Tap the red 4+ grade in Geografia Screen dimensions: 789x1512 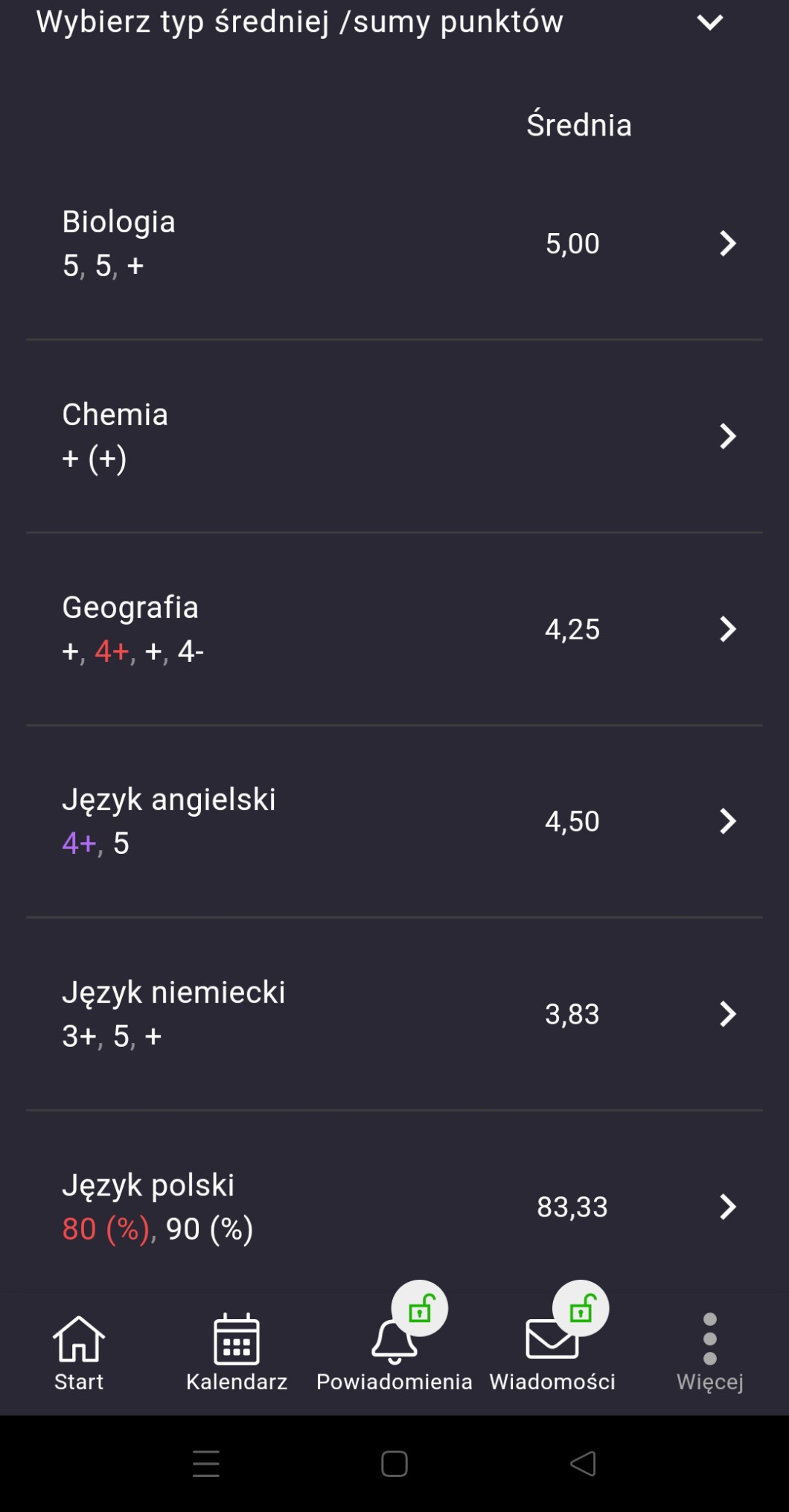click(112, 651)
